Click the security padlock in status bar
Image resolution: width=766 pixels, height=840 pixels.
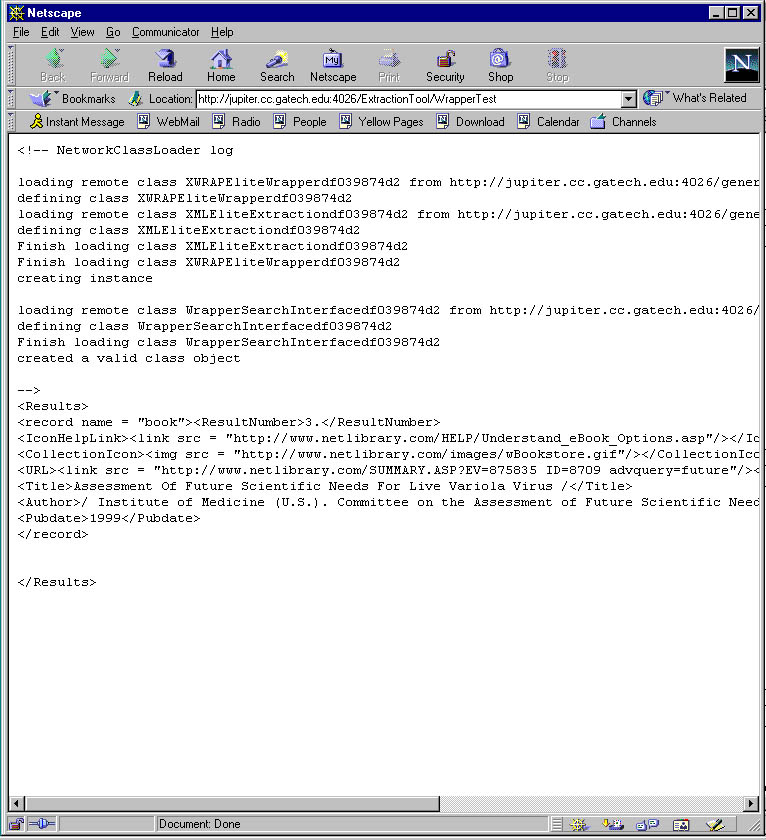point(16,825)
